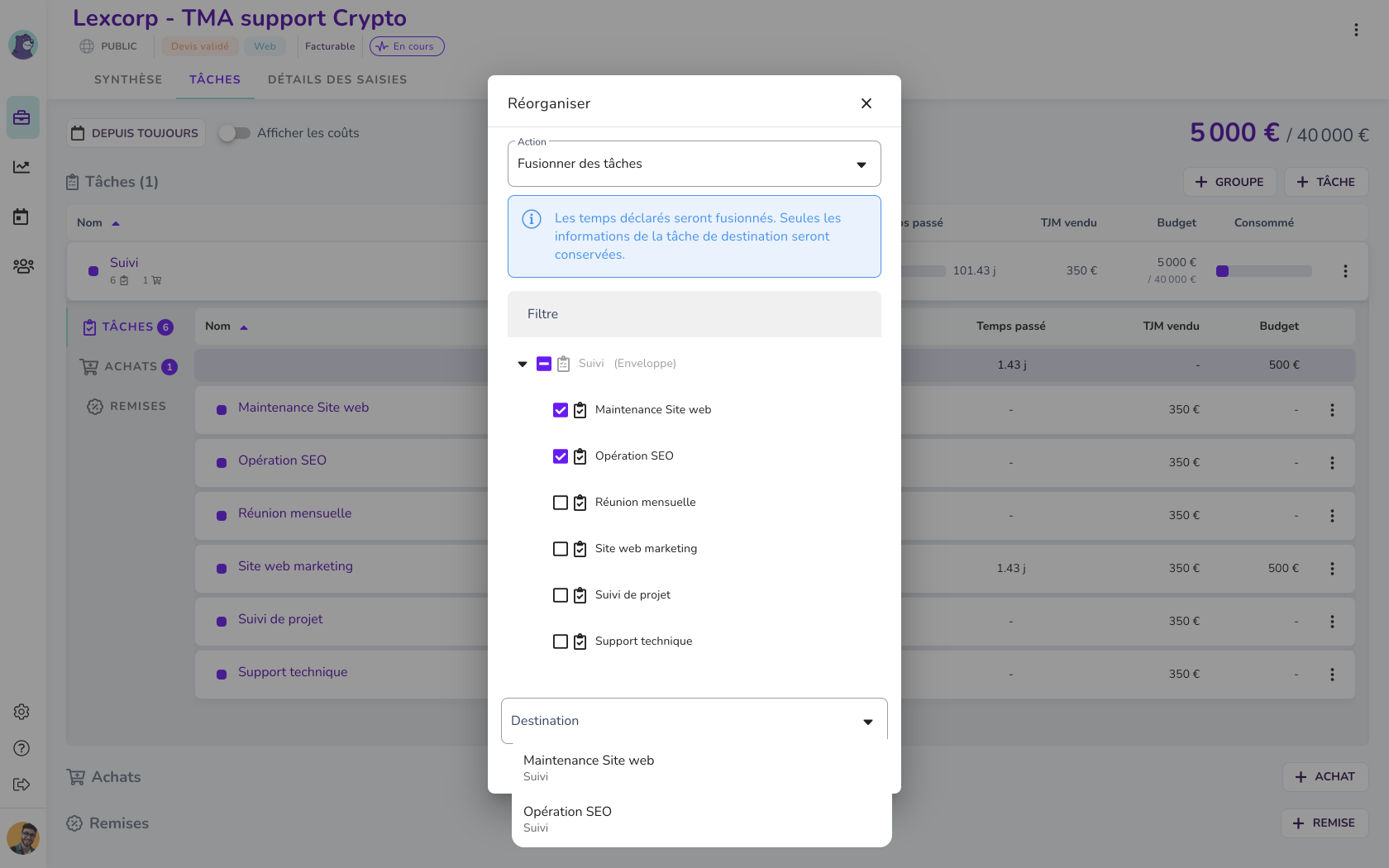Collapse the Suivi tree node arrow

(523, 364)
